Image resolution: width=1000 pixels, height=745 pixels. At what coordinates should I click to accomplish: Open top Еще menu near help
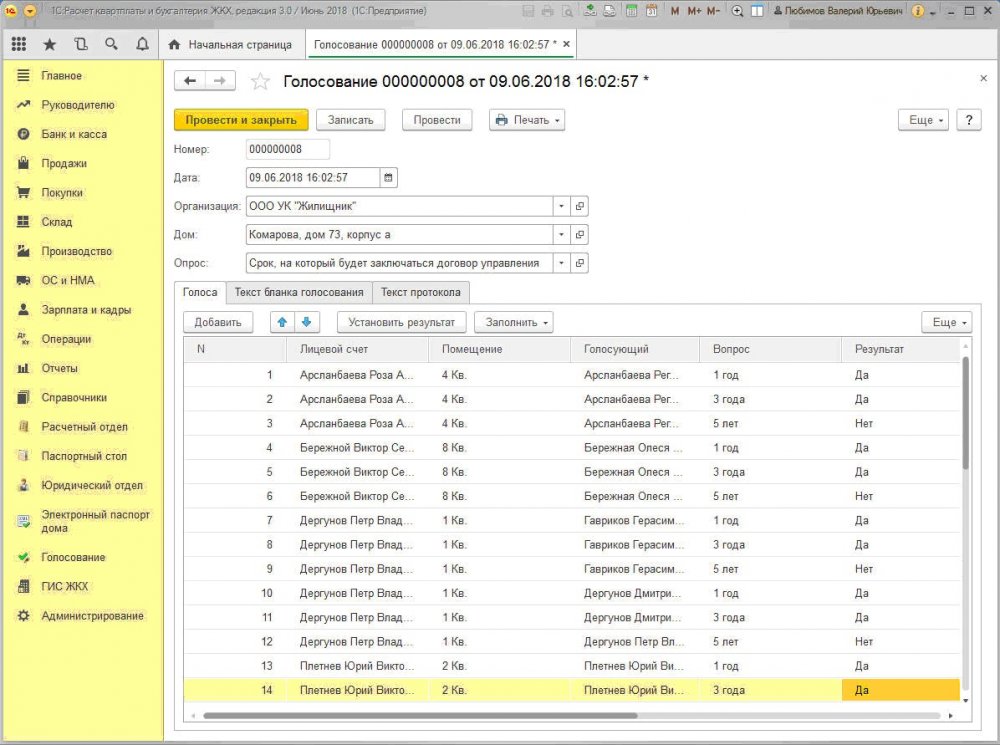(x=923, y=120)
